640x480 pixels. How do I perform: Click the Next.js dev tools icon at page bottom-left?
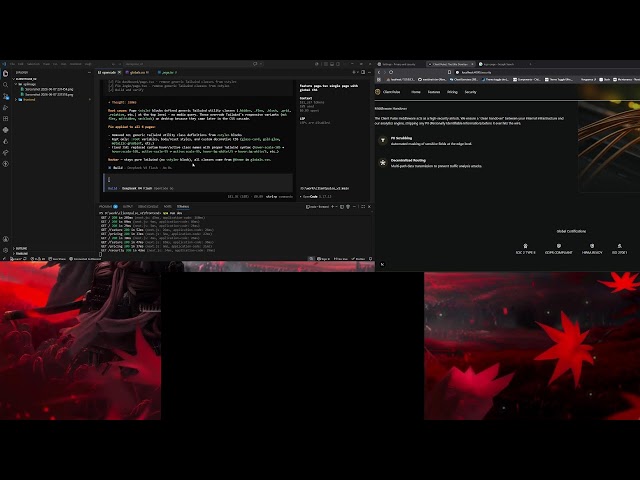[382, 264]
